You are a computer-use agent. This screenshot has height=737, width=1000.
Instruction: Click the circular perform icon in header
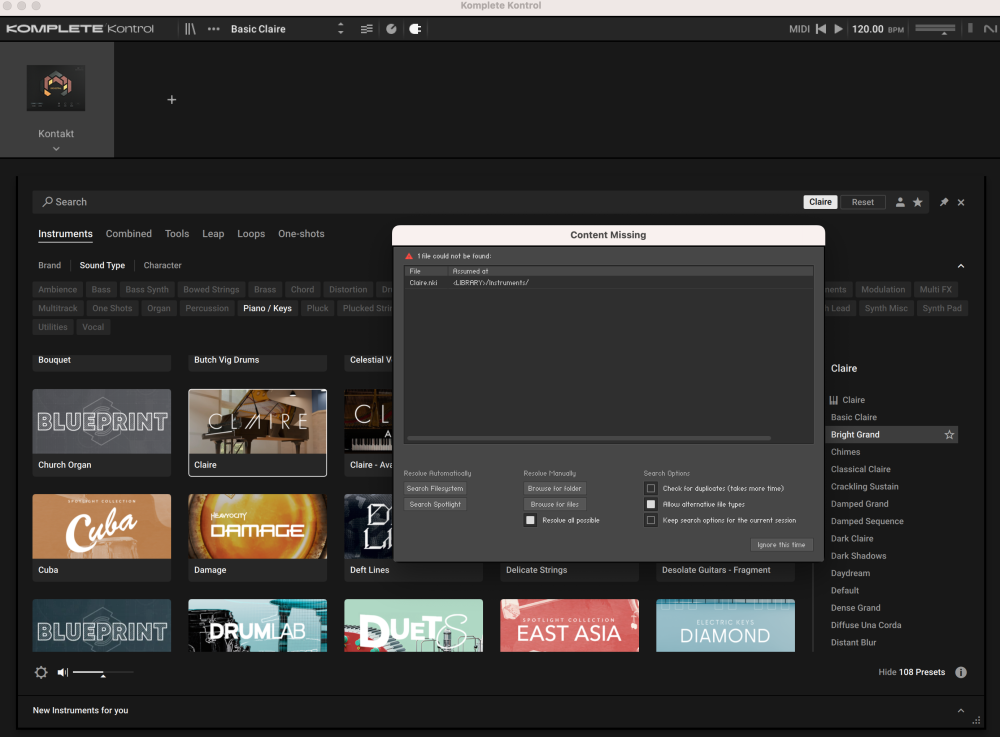click(x=392, y=29)
